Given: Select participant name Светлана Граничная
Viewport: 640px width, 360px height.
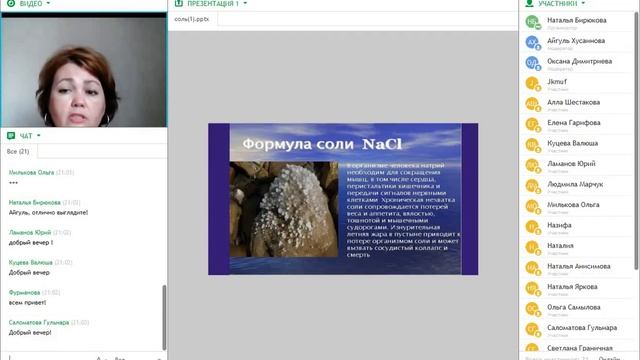Looking at the screenshot, I should pos(580,348).
